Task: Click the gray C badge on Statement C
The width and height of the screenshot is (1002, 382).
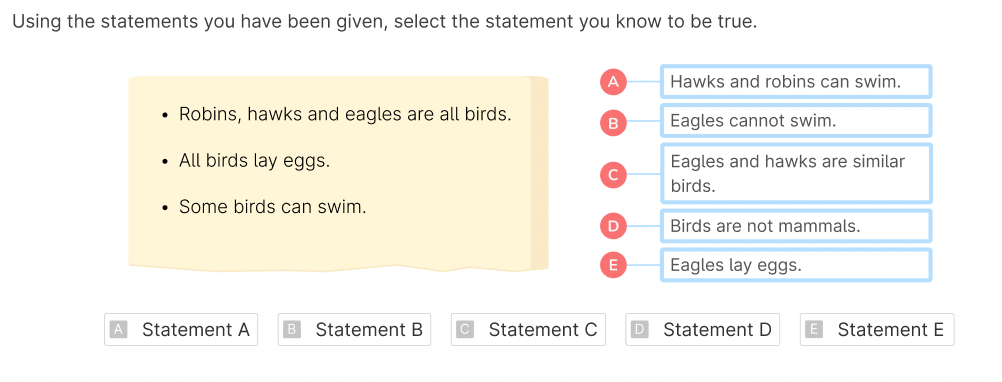Action: click(465, 330)
